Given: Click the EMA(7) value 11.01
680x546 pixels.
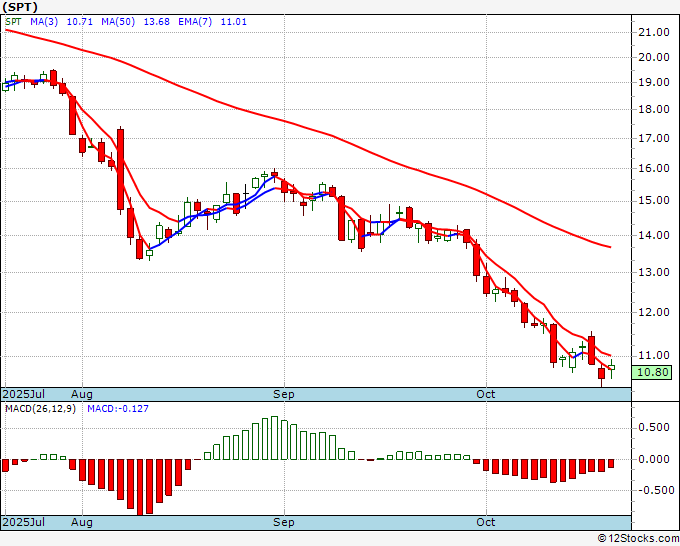Looking at the screenshot, I should (x=234, y=22).
